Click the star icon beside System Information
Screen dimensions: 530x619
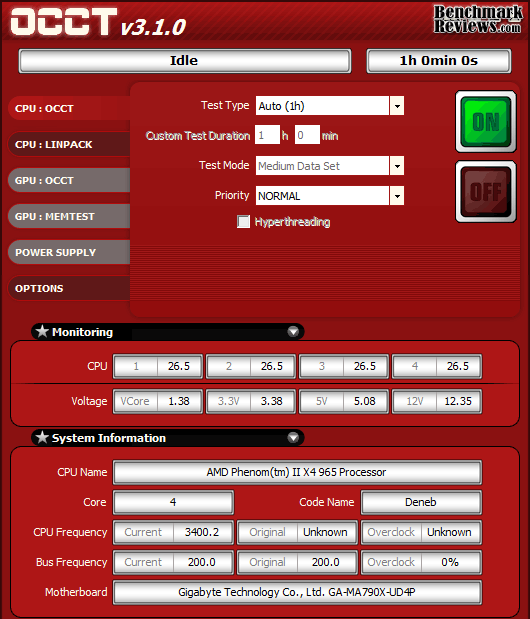[x=42, y=437]
